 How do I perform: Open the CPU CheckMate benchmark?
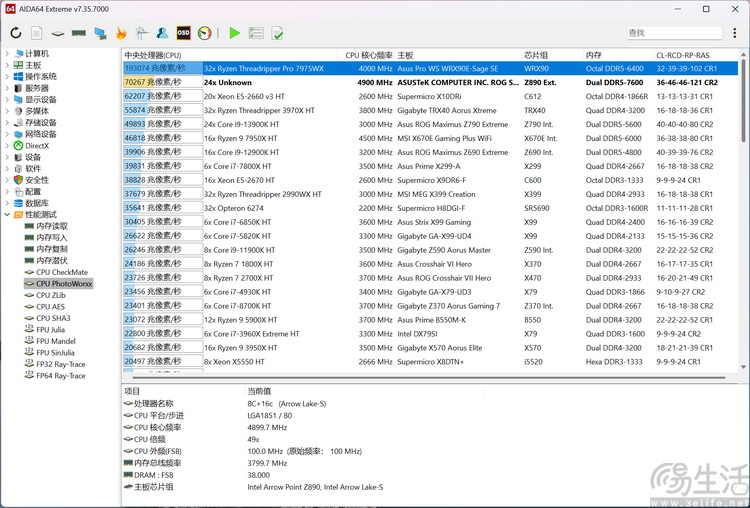(x=56, y=272)
